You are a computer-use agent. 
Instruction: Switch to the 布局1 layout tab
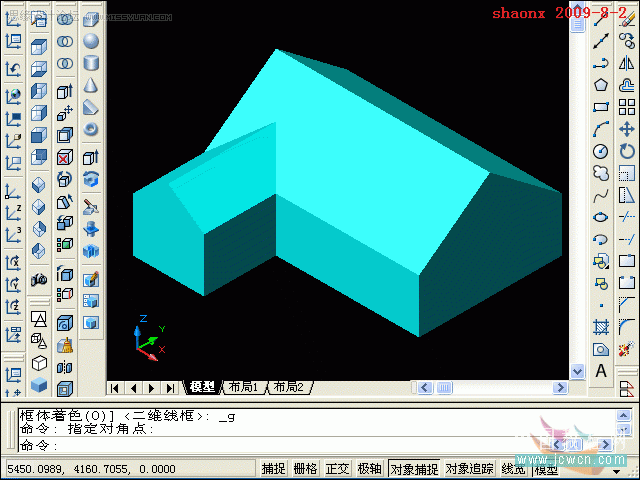pyautogui.click(x=243, y=387)
